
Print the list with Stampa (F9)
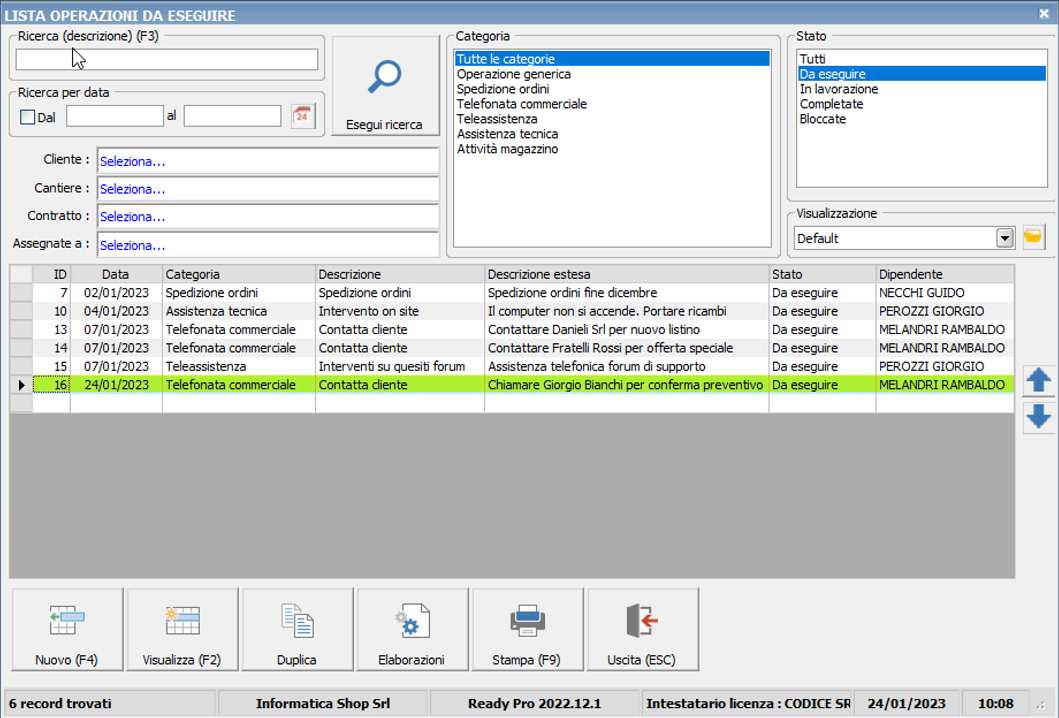click(x=527, y=629)
